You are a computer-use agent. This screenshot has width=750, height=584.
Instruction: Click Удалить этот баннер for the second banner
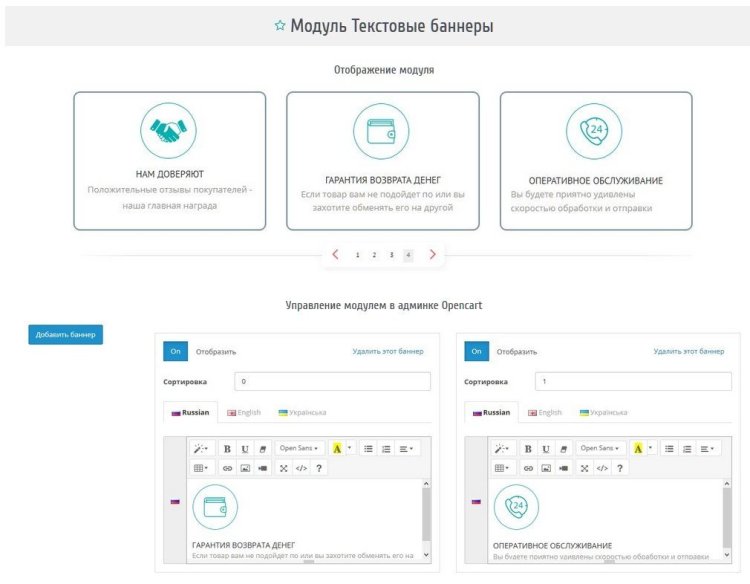point(689,351)
